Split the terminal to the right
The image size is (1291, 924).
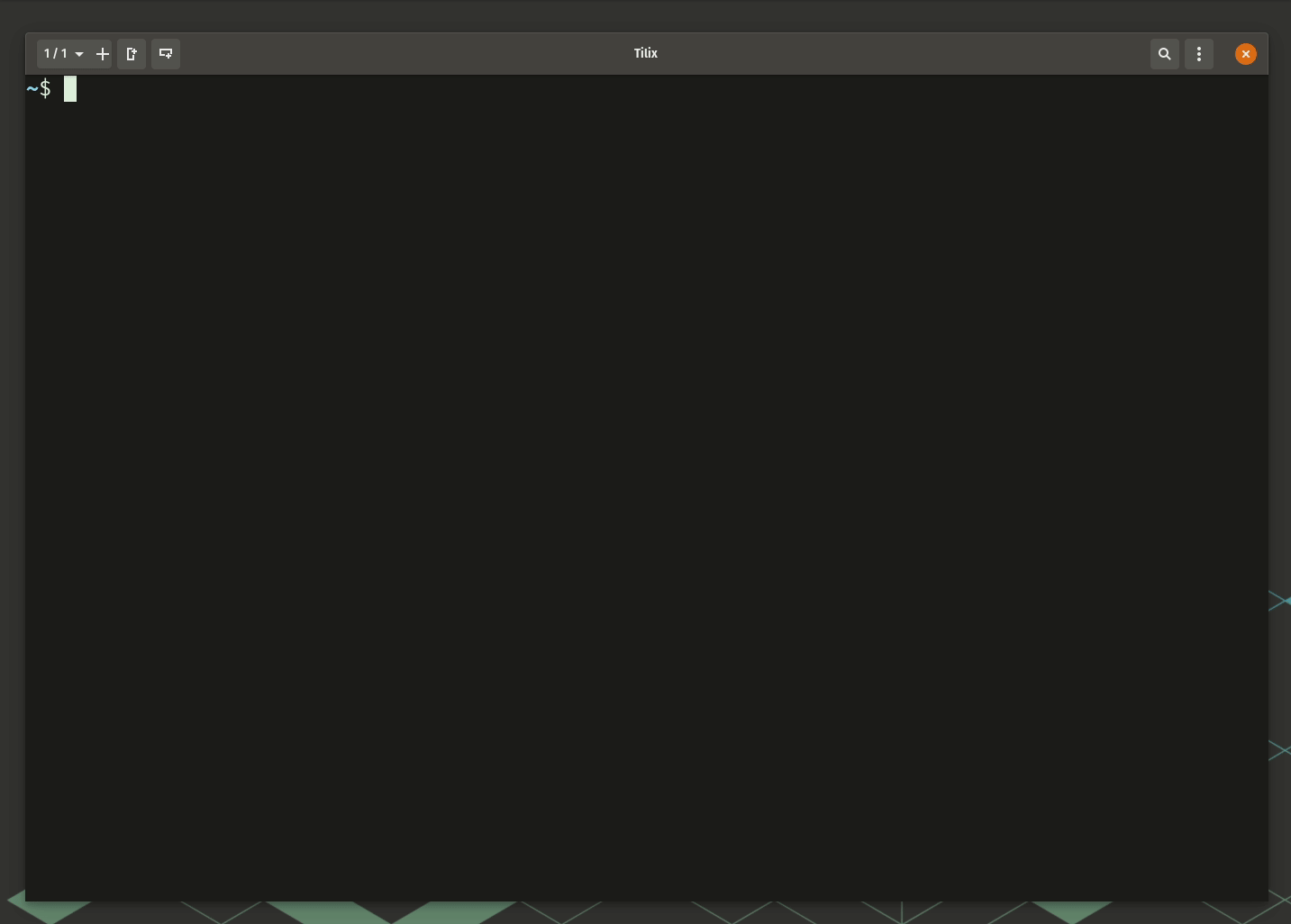(x=132, y=54)
